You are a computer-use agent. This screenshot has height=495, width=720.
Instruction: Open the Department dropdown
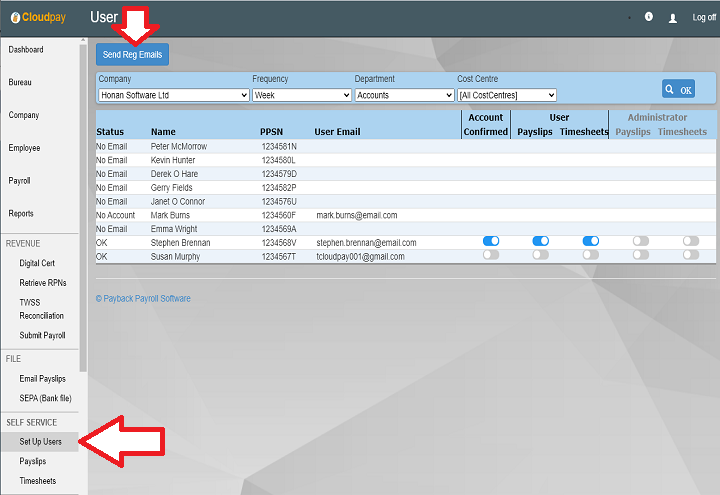(x=404, y=95)
